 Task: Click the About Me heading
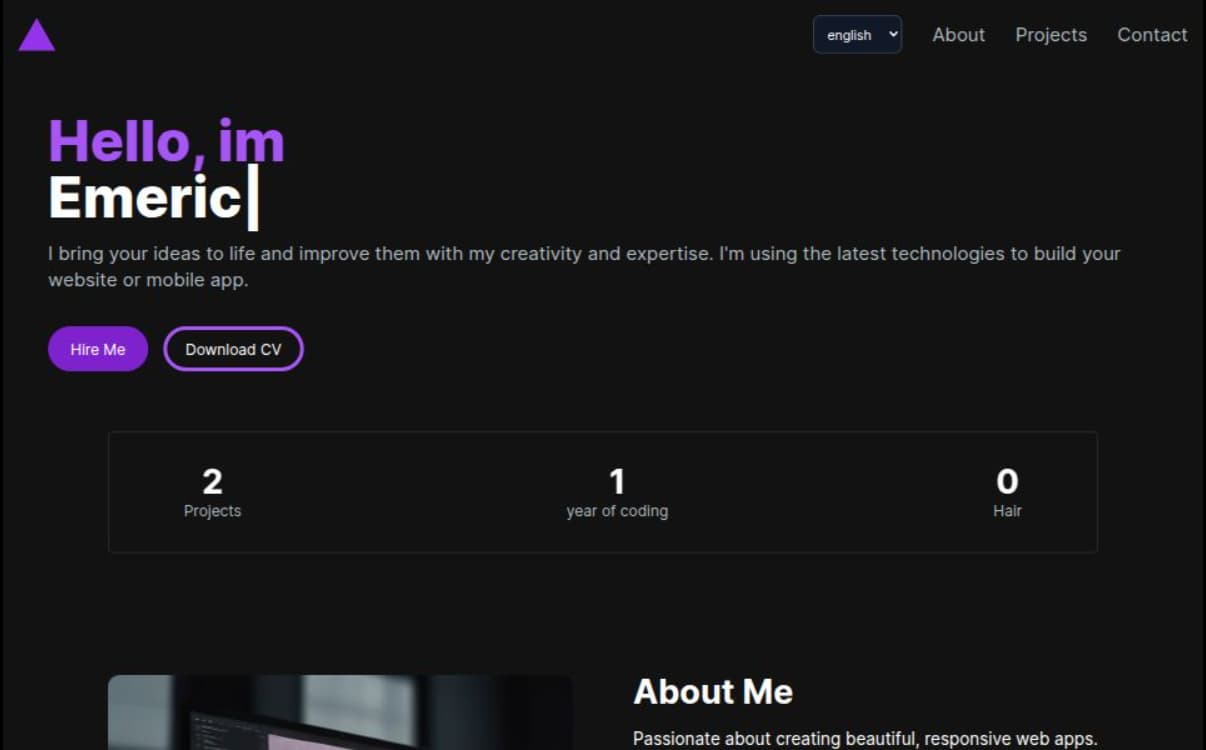(712, 691)
